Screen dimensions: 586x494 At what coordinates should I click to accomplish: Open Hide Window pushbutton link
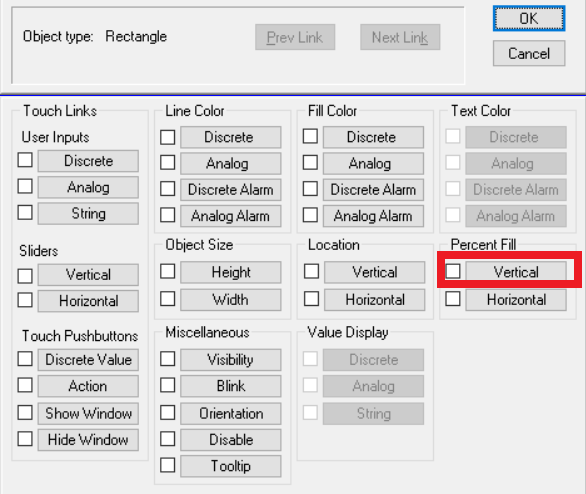point(88,440)
